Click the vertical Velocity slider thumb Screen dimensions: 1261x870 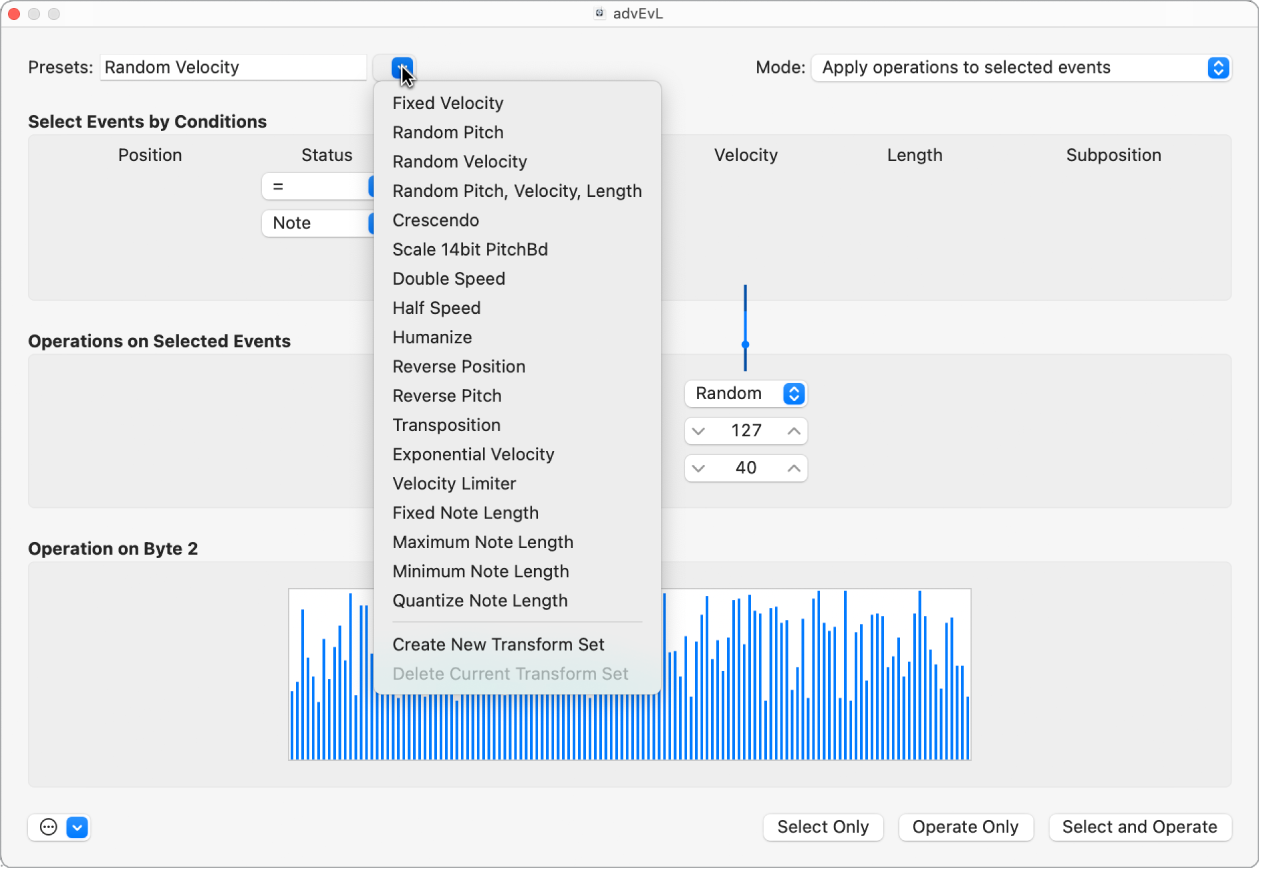745,344
